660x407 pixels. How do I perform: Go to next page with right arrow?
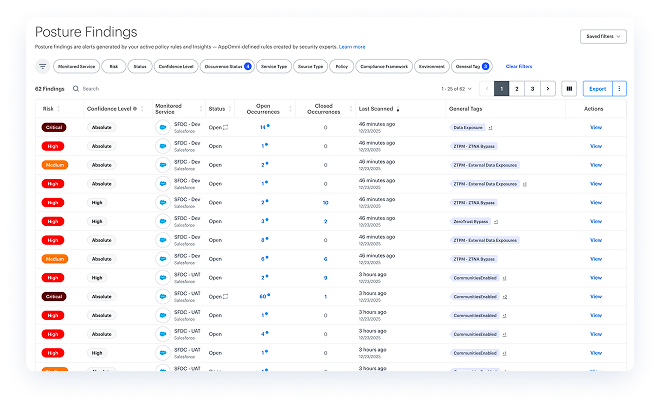[x=547, y=88]
